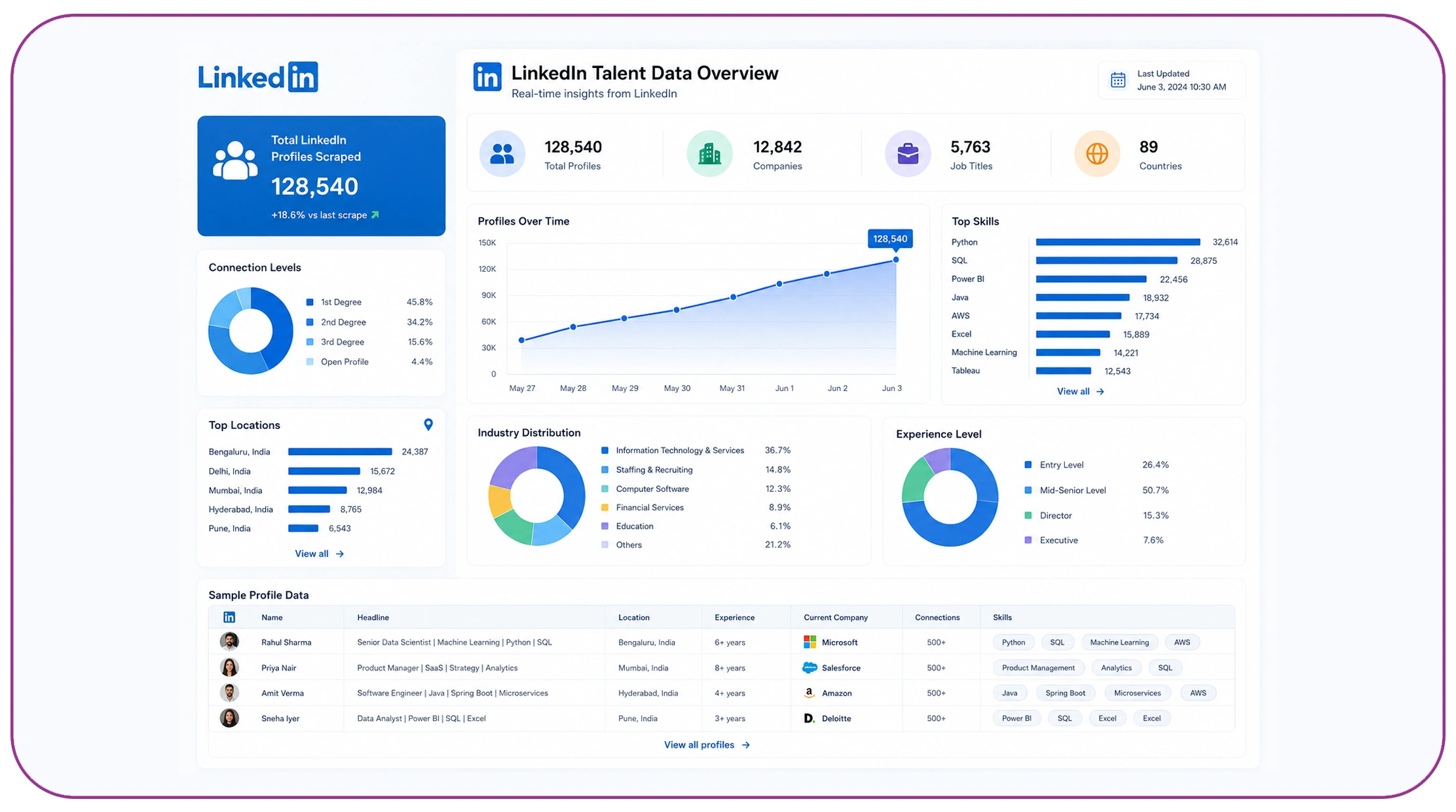1456x812 pixels.
Task: Click the LinkedIn logo in the sidebar
Action: (x=258, y=77)
